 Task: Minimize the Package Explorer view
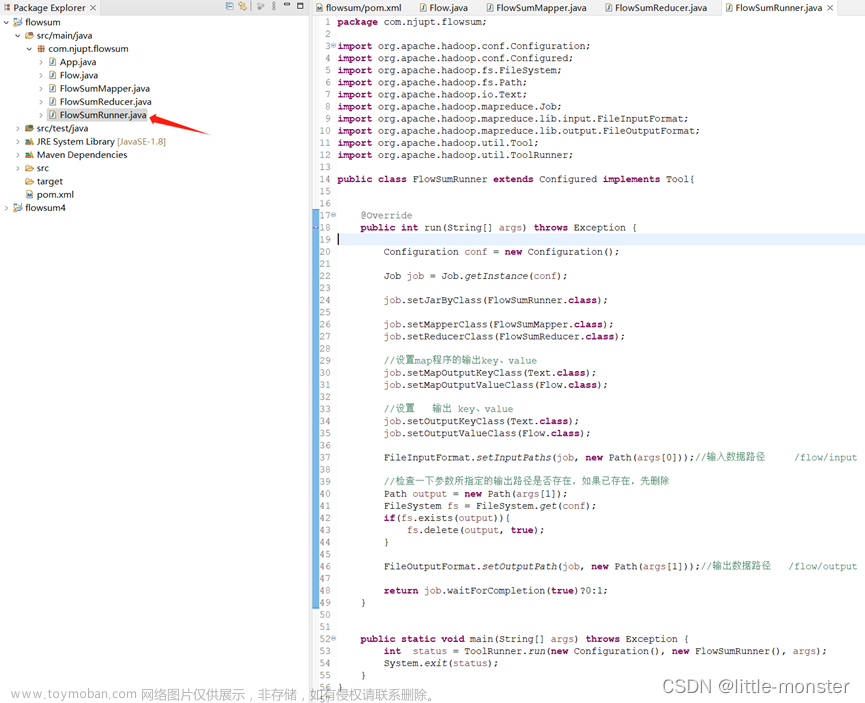pos(287,5)
